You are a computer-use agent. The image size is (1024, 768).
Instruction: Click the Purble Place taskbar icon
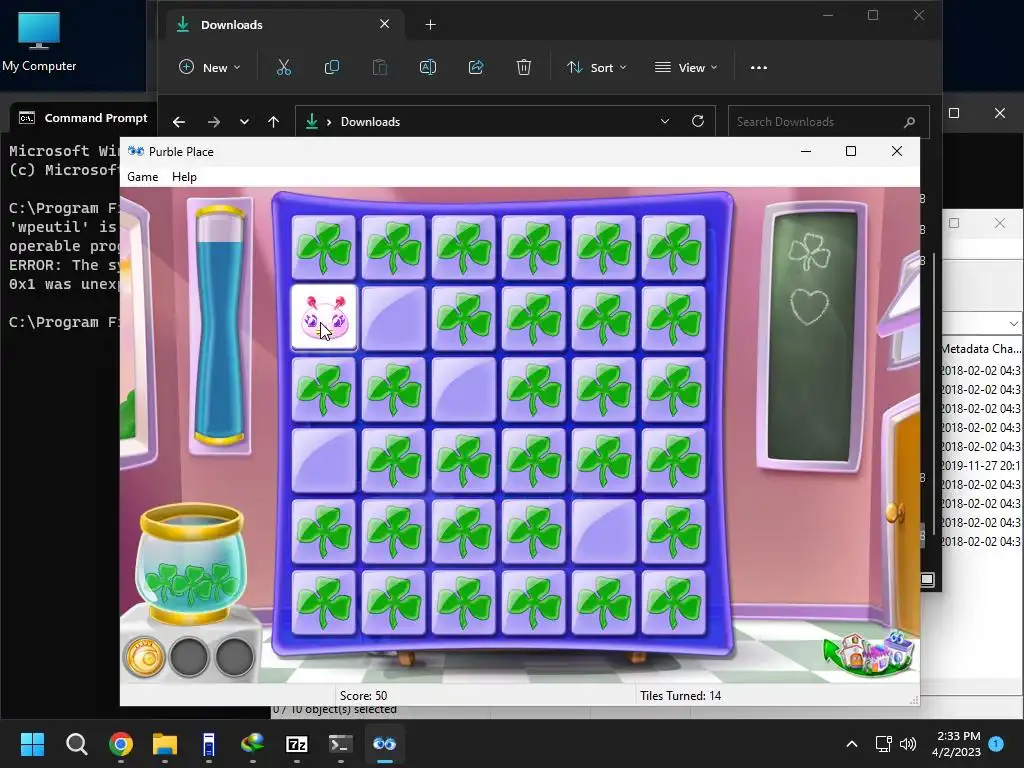tap(385, 744)
